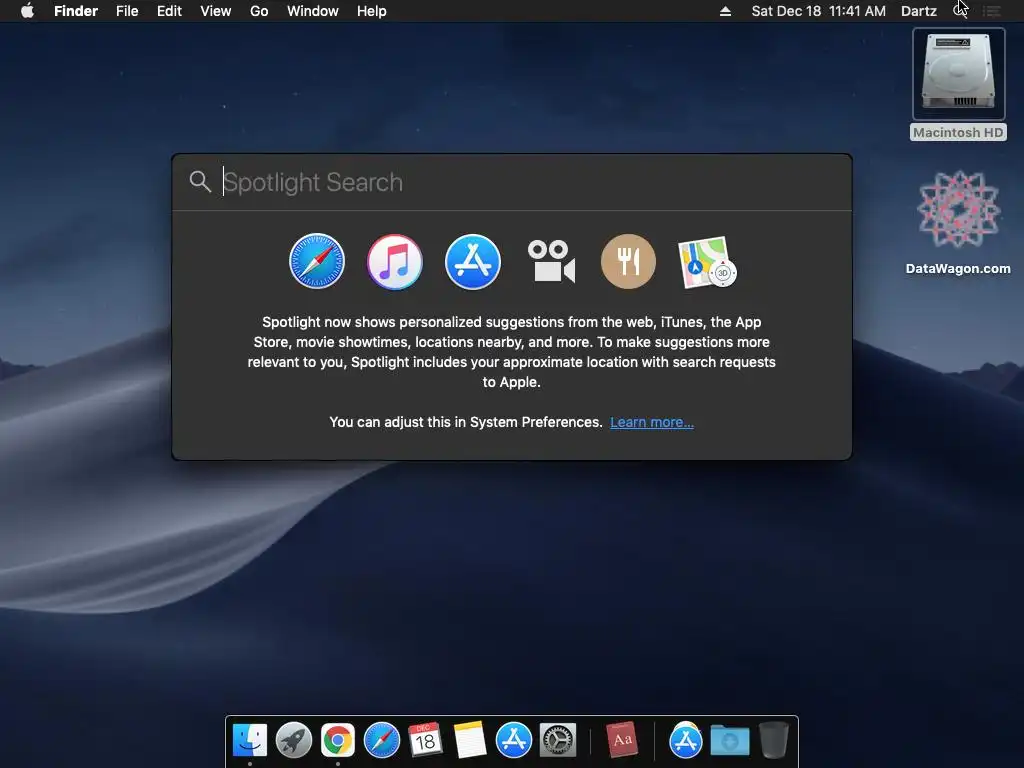Click the App Store icon in Spotlight panel
Image resolution: width=1024 pixels, height=768 pixels.
pyautogui.click(x=473, y=261)
